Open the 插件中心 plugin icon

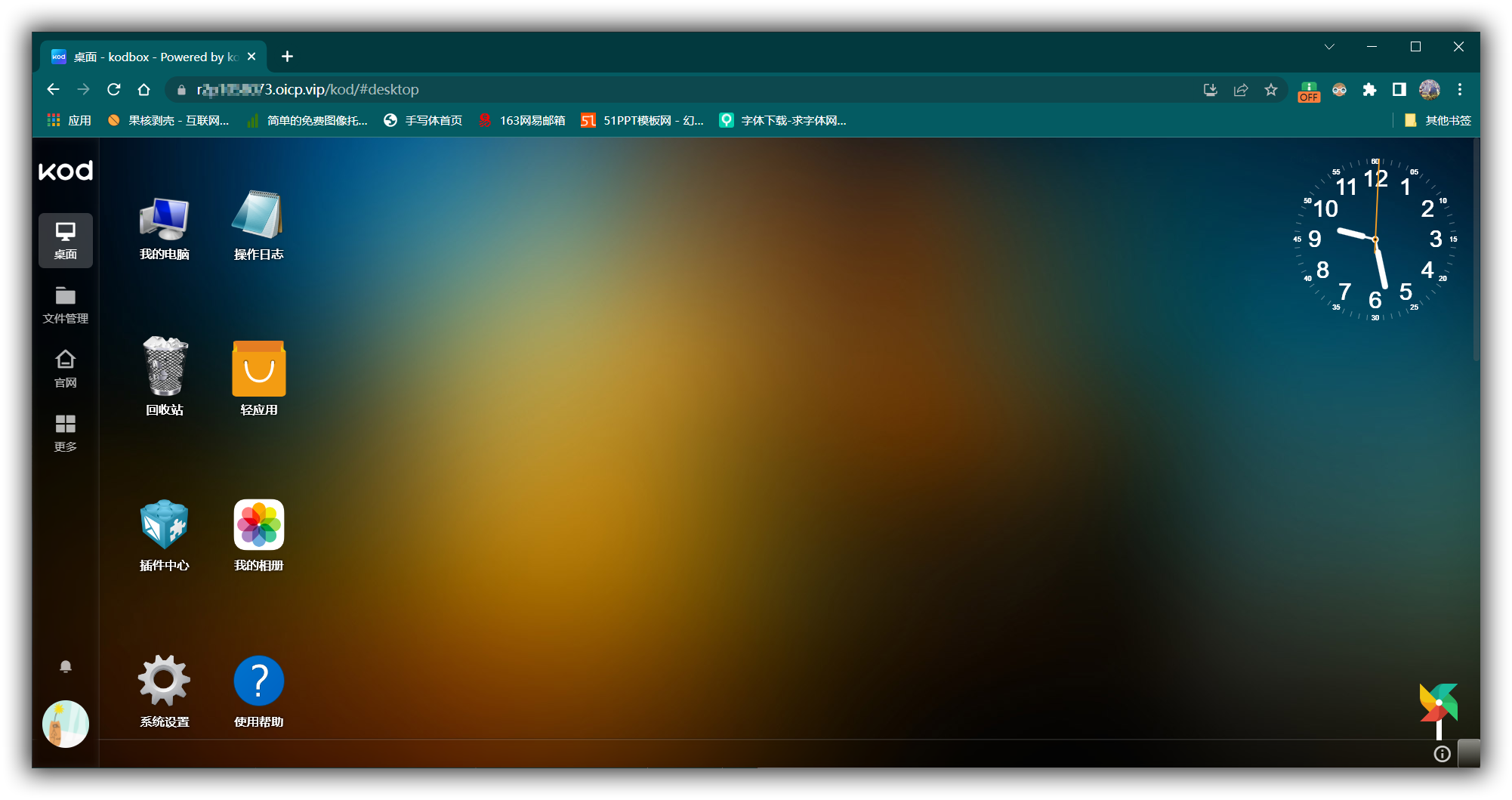point(164,535)
